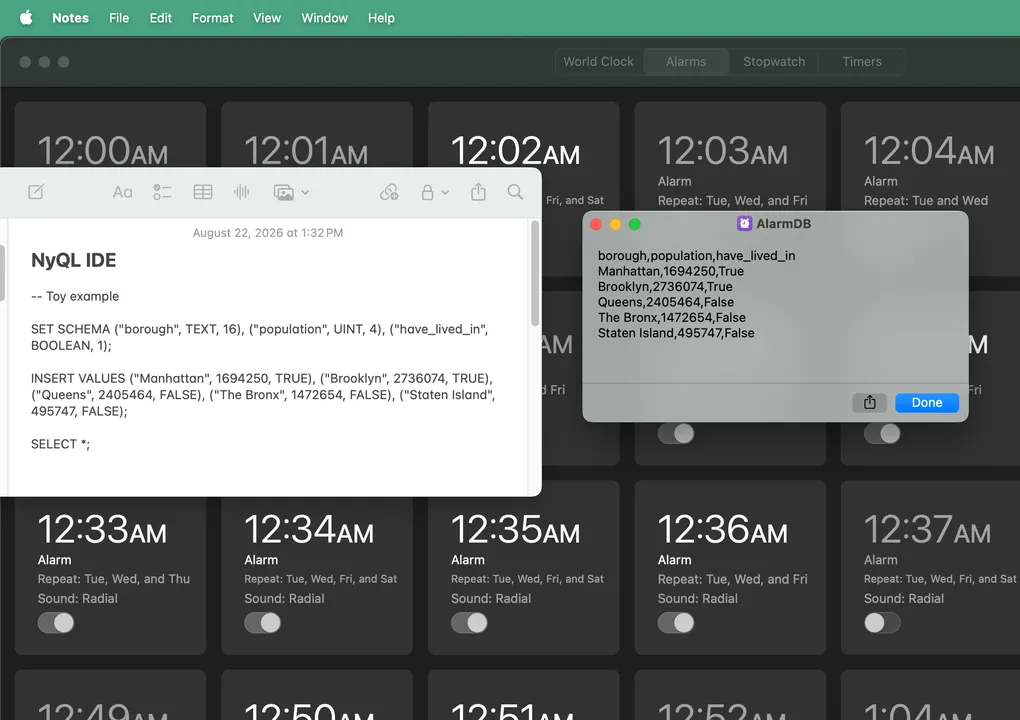
Task: Insert a table into the note
Action: [x=203, y=192]
